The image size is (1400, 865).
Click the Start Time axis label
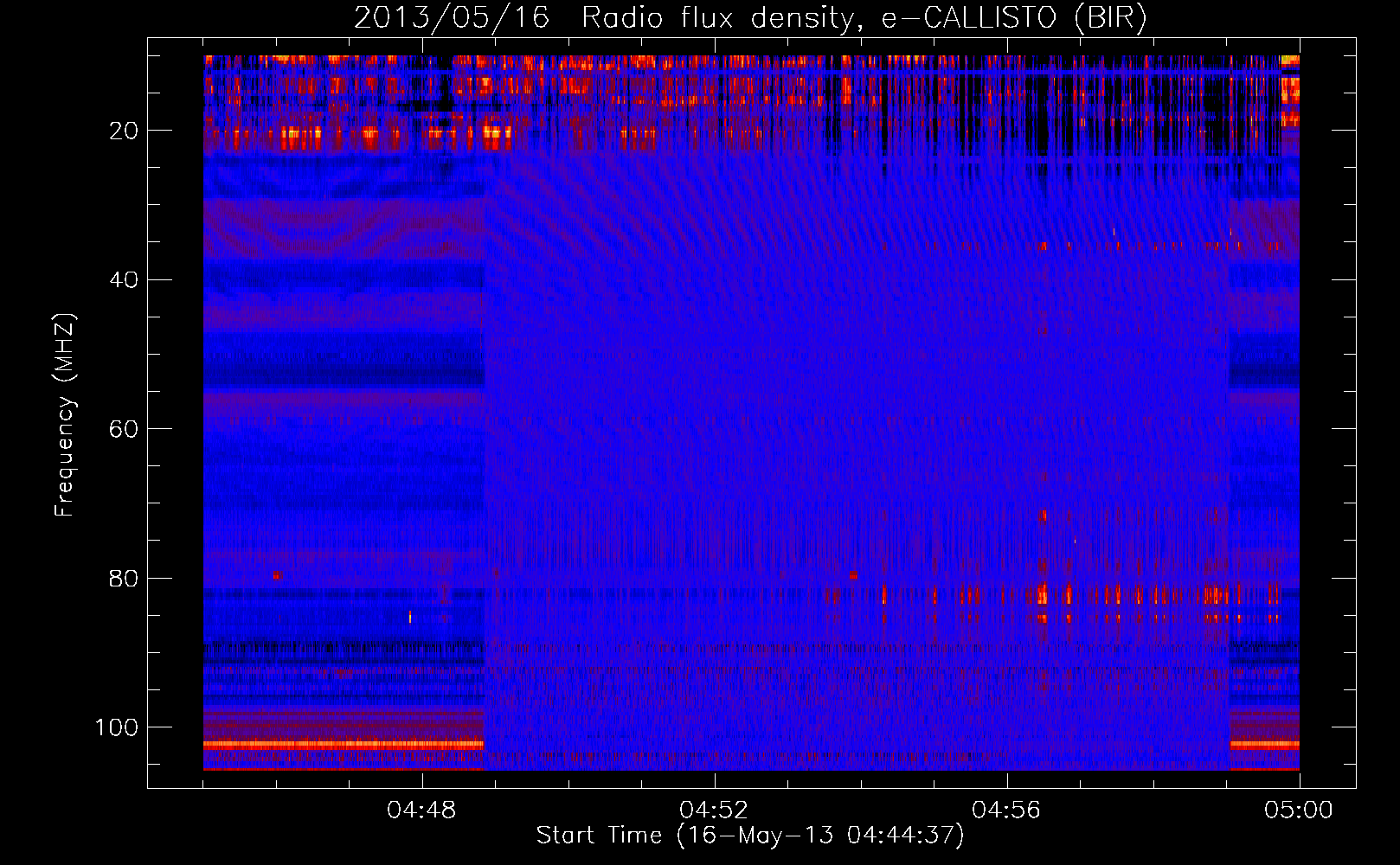pyautogui.click(x=750, y=836)
